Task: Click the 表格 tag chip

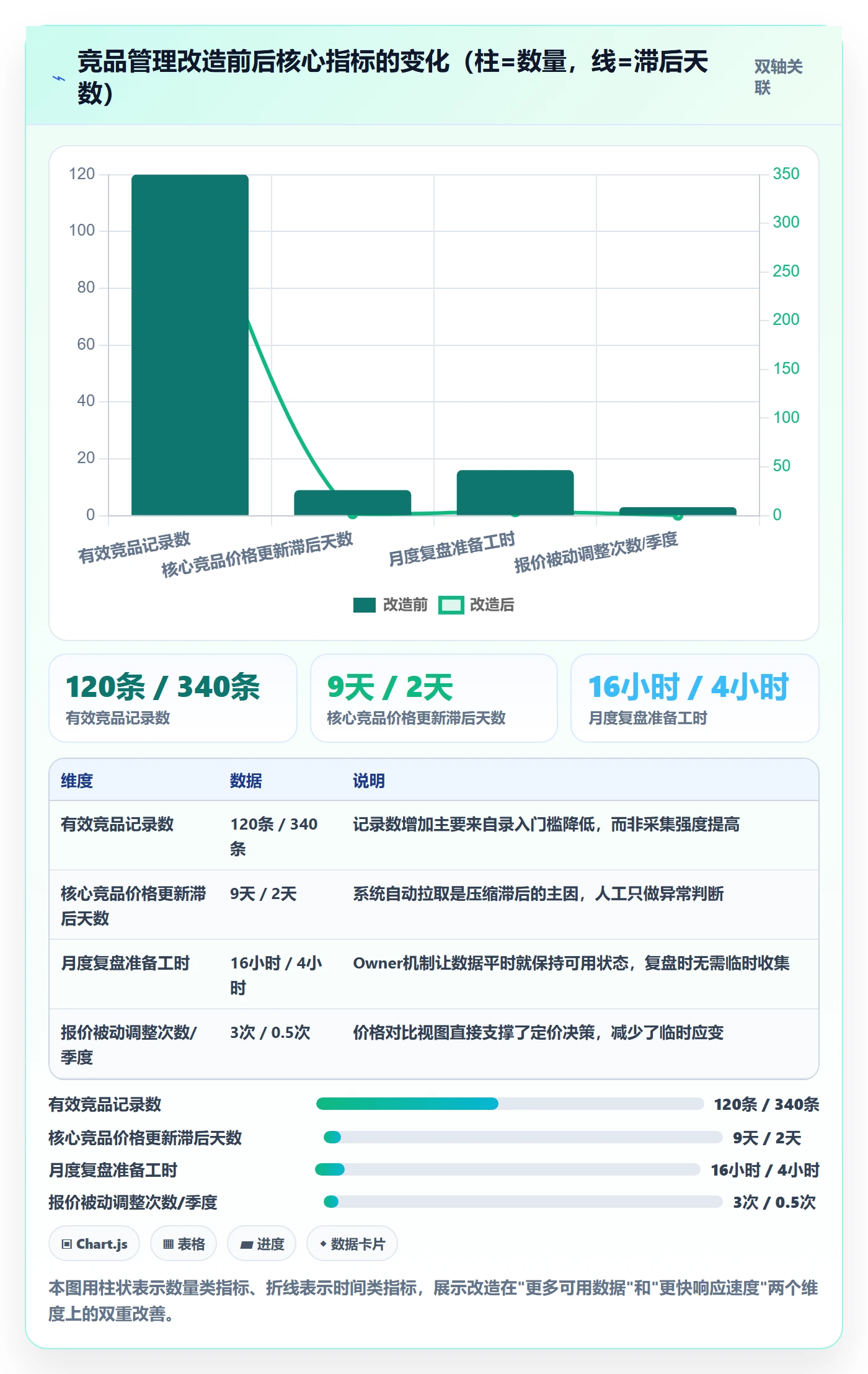Action: click(x=184, y=1244)
